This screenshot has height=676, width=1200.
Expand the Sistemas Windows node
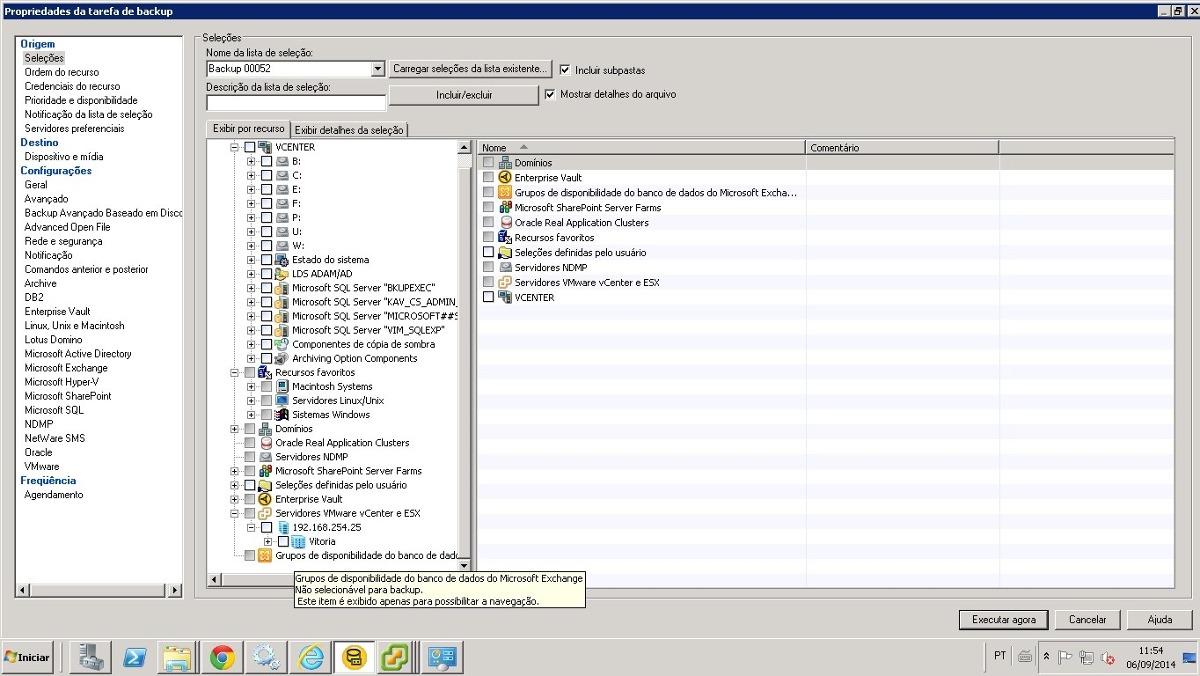tap(252, 414)
